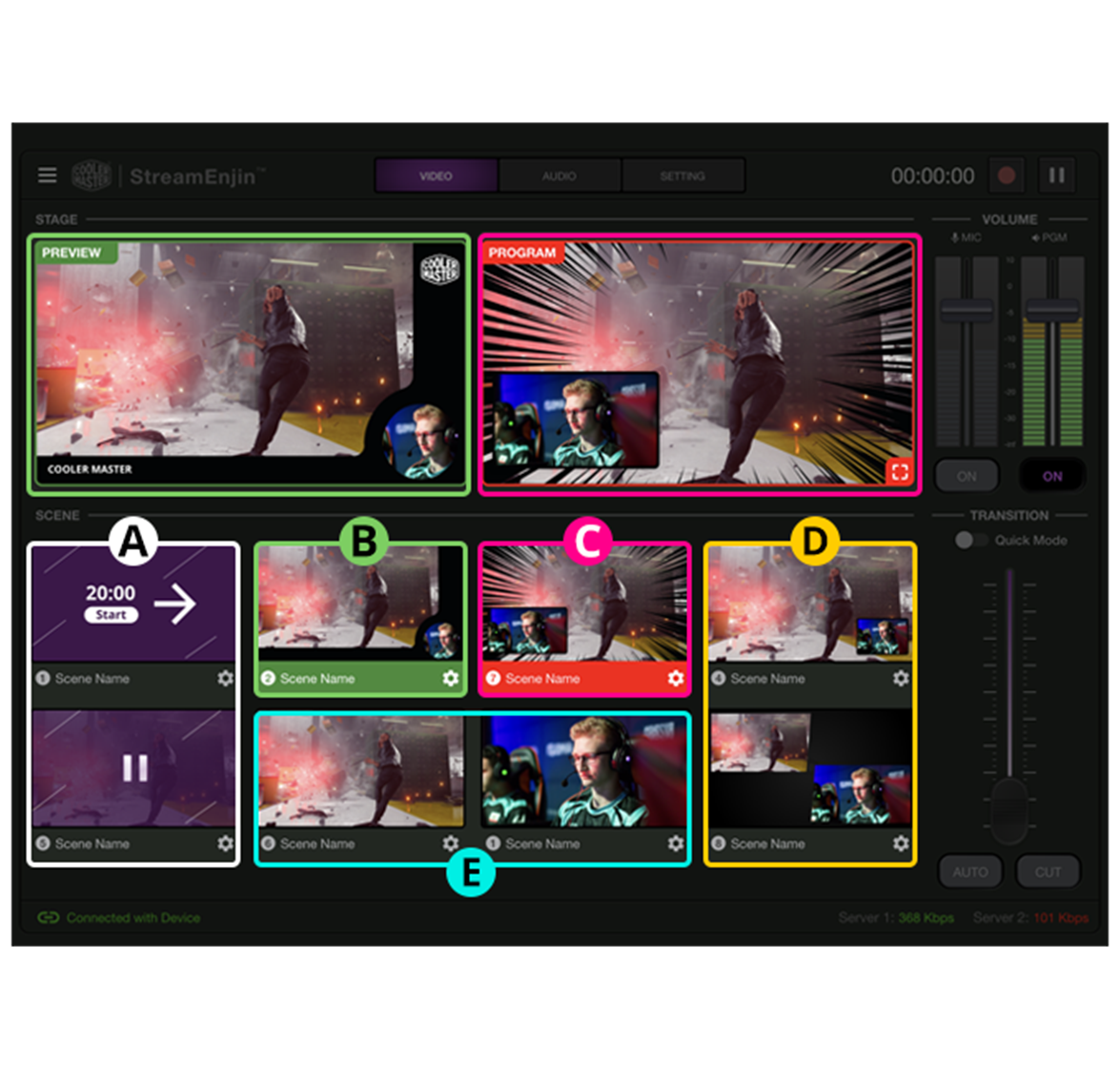The height and width of the screenshot is (1068, 1120).
Task: Select the red-labeled comic burst scene thumbnail
Action: click(x=585, y=605)
